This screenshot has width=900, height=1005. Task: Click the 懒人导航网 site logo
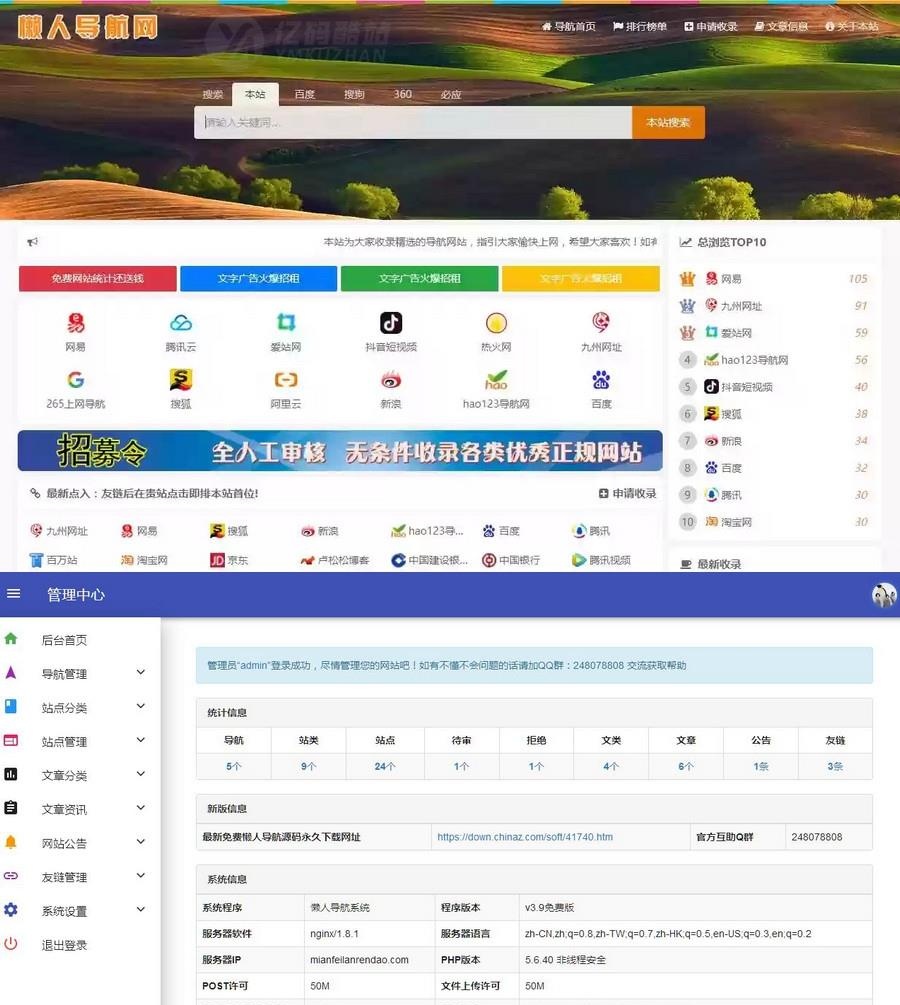(88, 28)
